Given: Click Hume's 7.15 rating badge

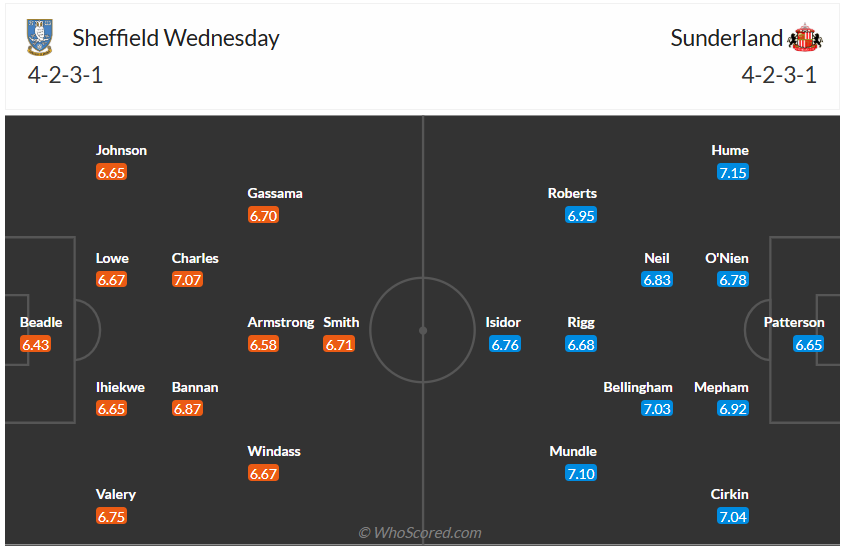Looking at the screenshot, I should pyautogui.click(x=733, y=173).
